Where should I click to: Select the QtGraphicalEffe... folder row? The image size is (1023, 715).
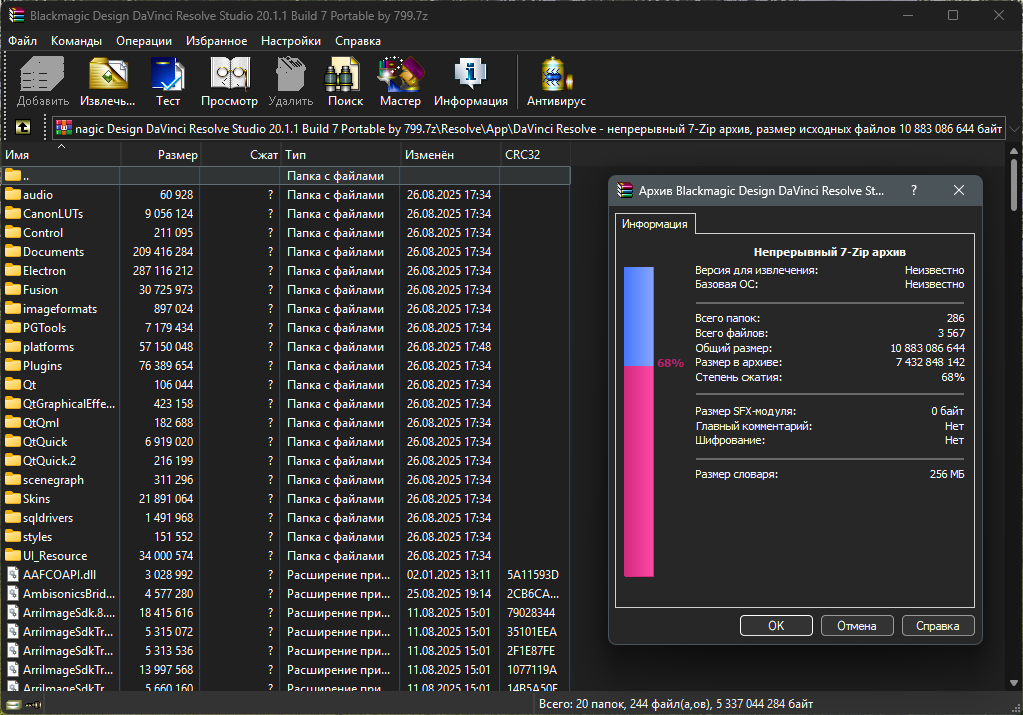click(286, 404)
